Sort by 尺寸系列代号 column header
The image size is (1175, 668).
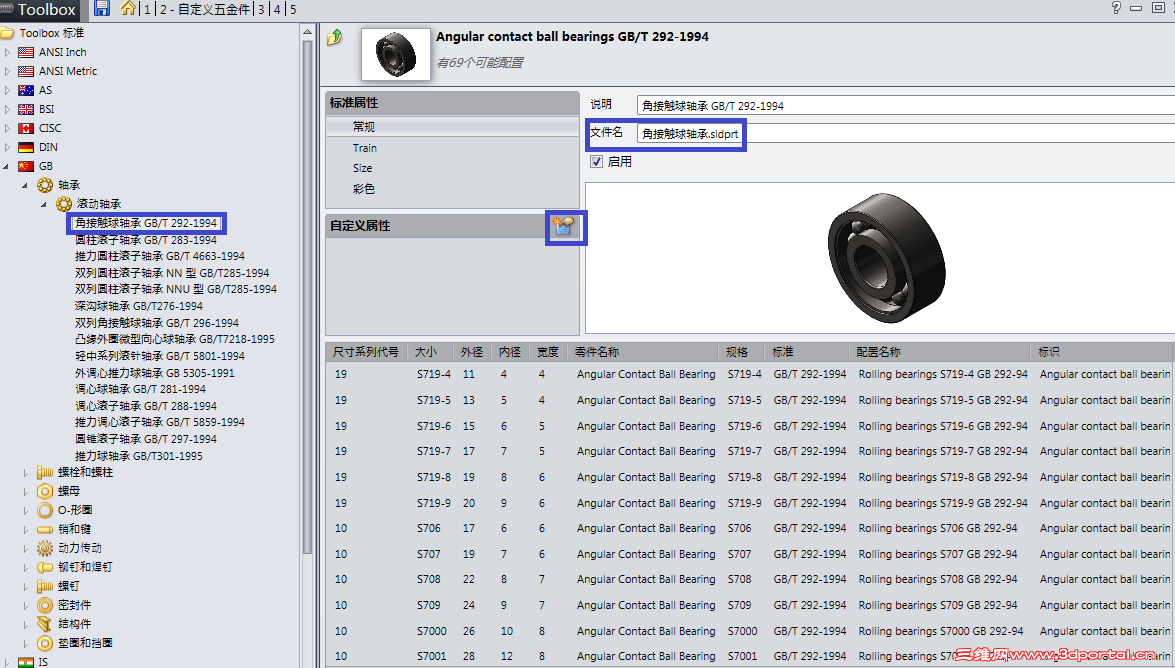pos(366,352)
